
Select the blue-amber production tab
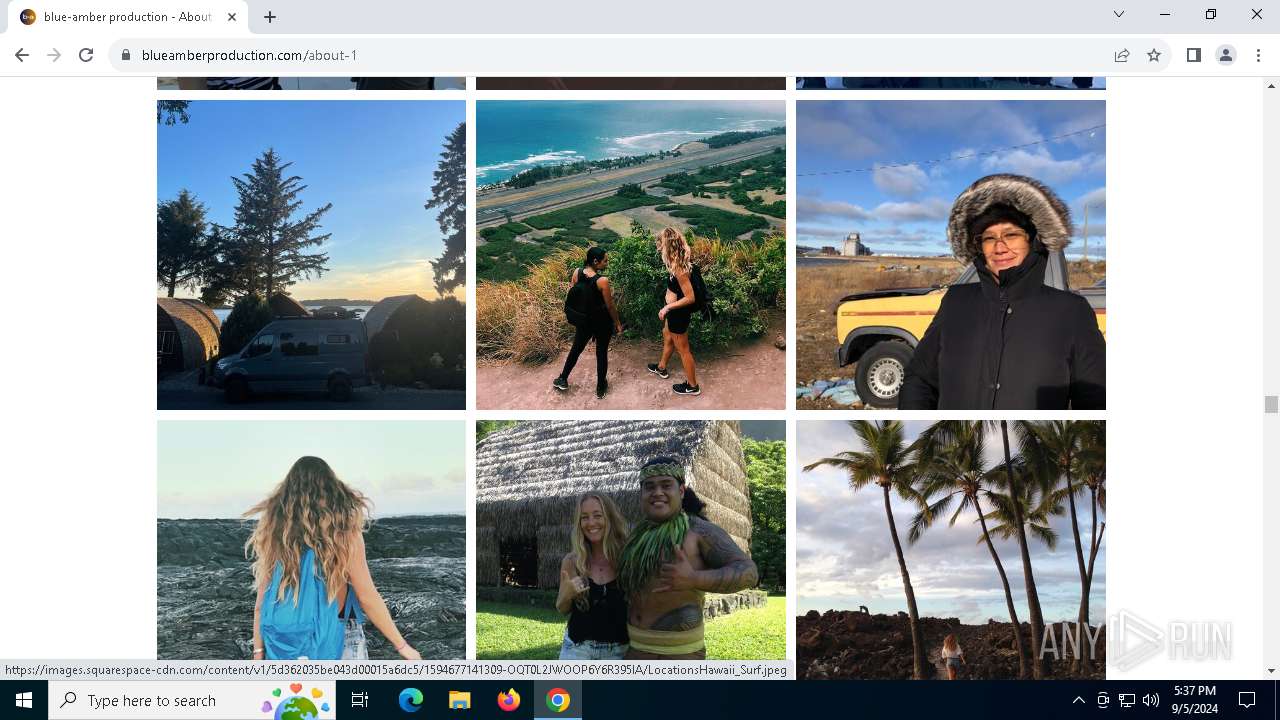pos(128,17)
